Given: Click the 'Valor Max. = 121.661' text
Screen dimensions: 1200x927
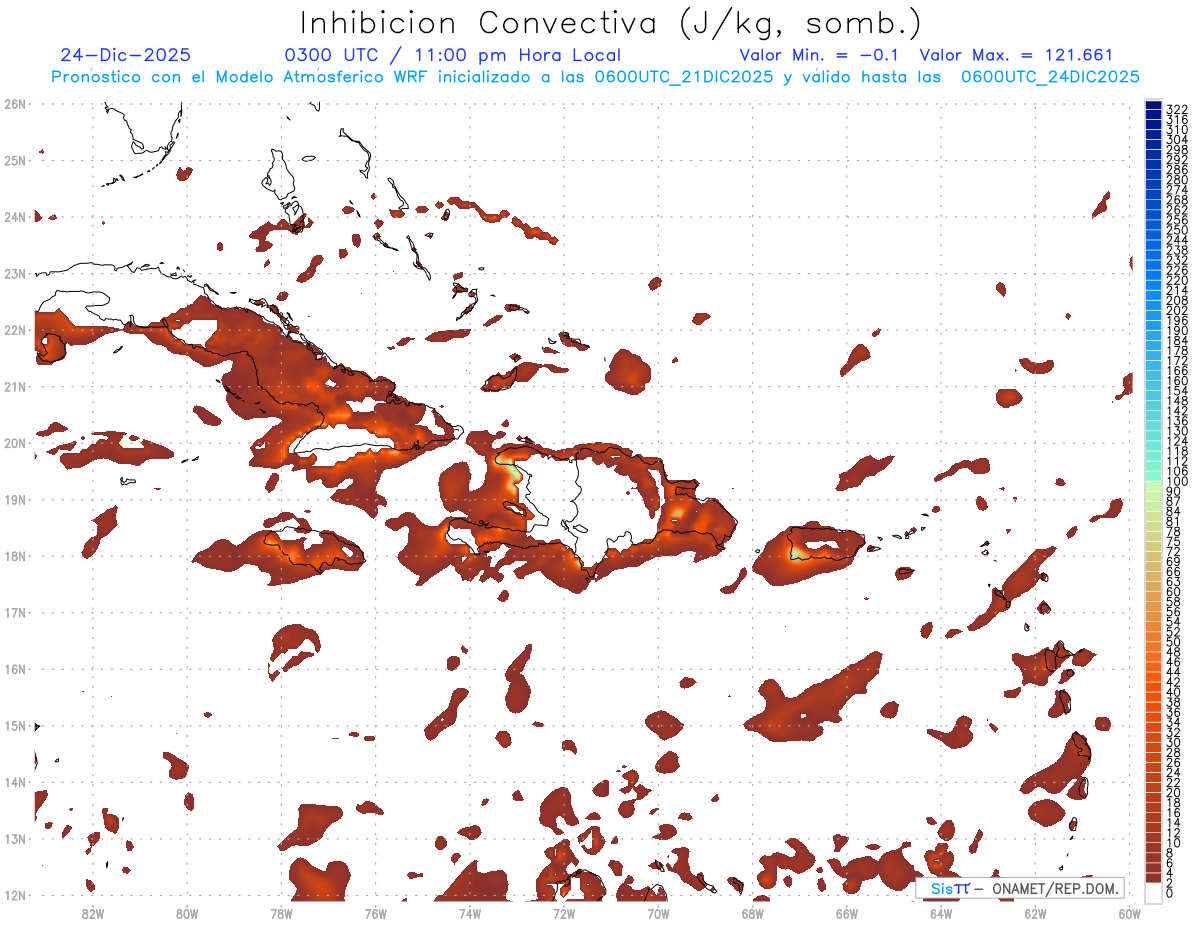Looking at the screenshot, I should tap(1015, 55).
